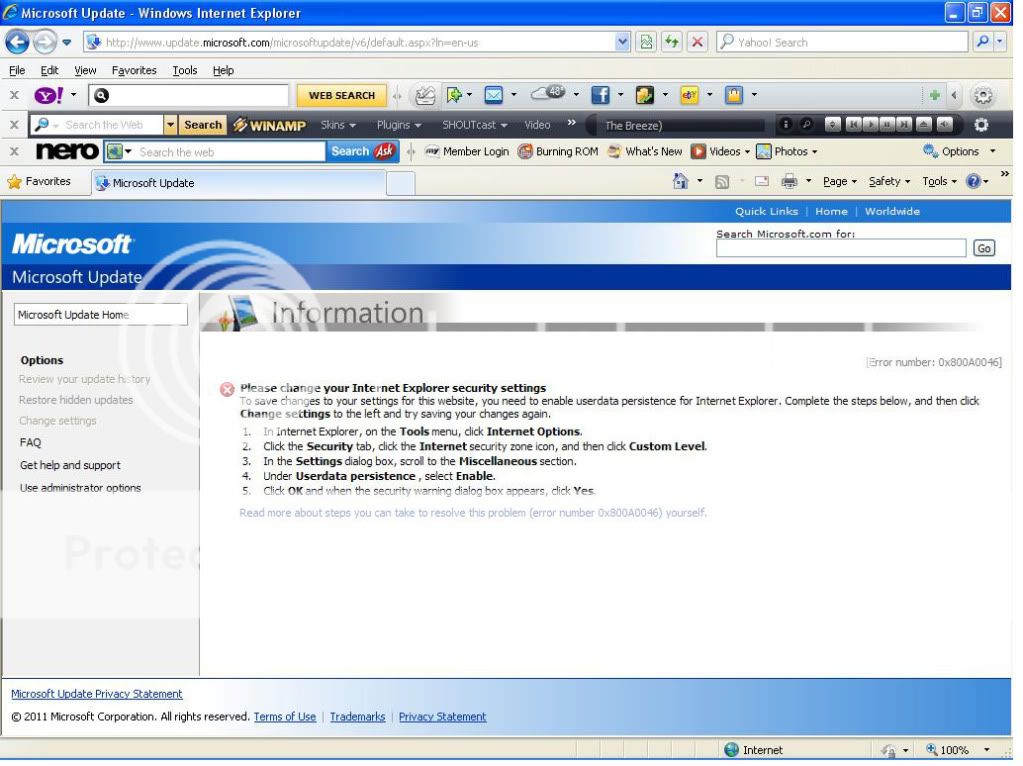The width and height of the screenshot is (1023, 766).
Task: Click the weather cloud icon on Yahoo toolbar
Action: pos(549,94)
